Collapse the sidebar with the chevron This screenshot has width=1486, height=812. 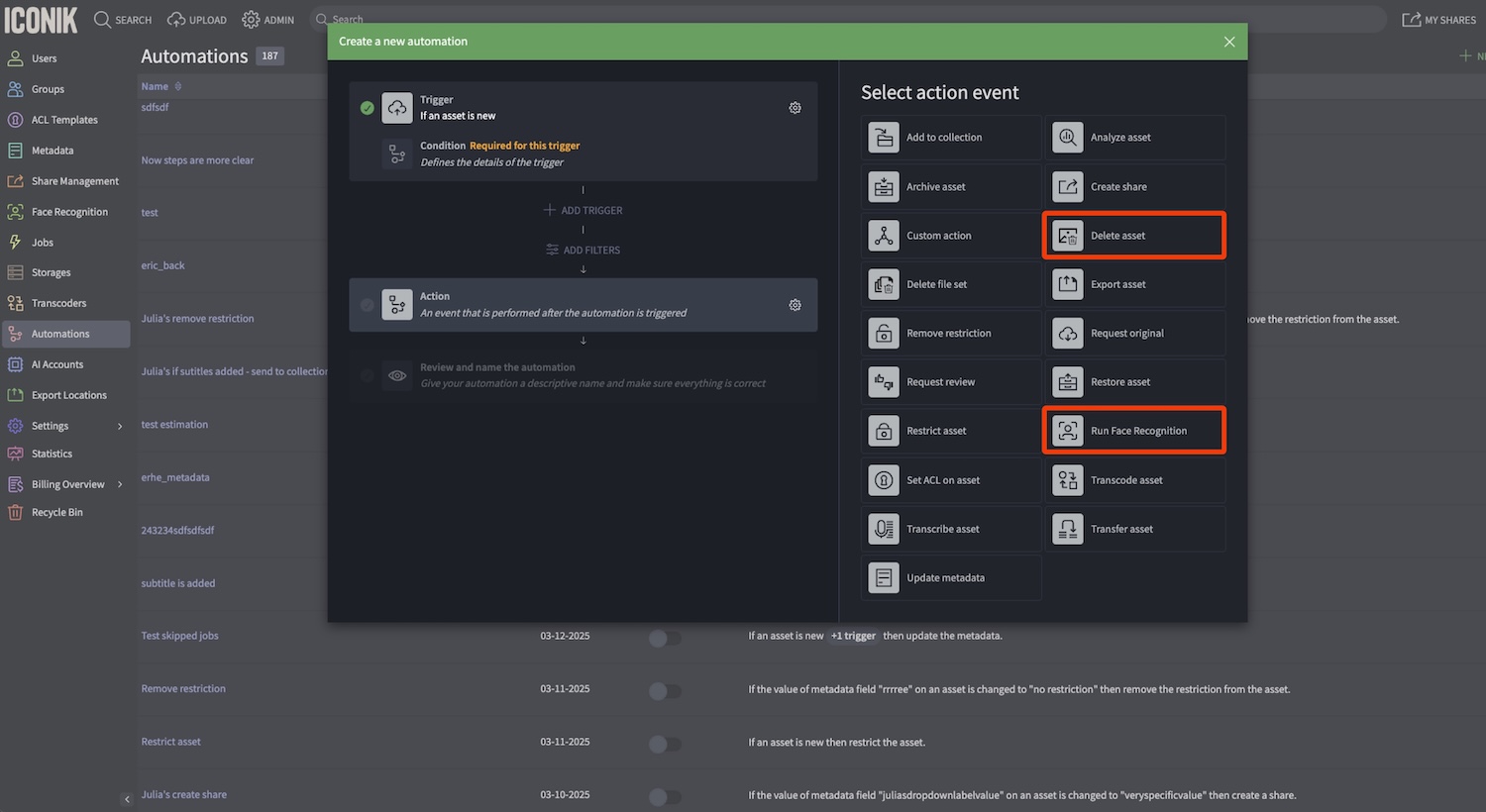127,797
